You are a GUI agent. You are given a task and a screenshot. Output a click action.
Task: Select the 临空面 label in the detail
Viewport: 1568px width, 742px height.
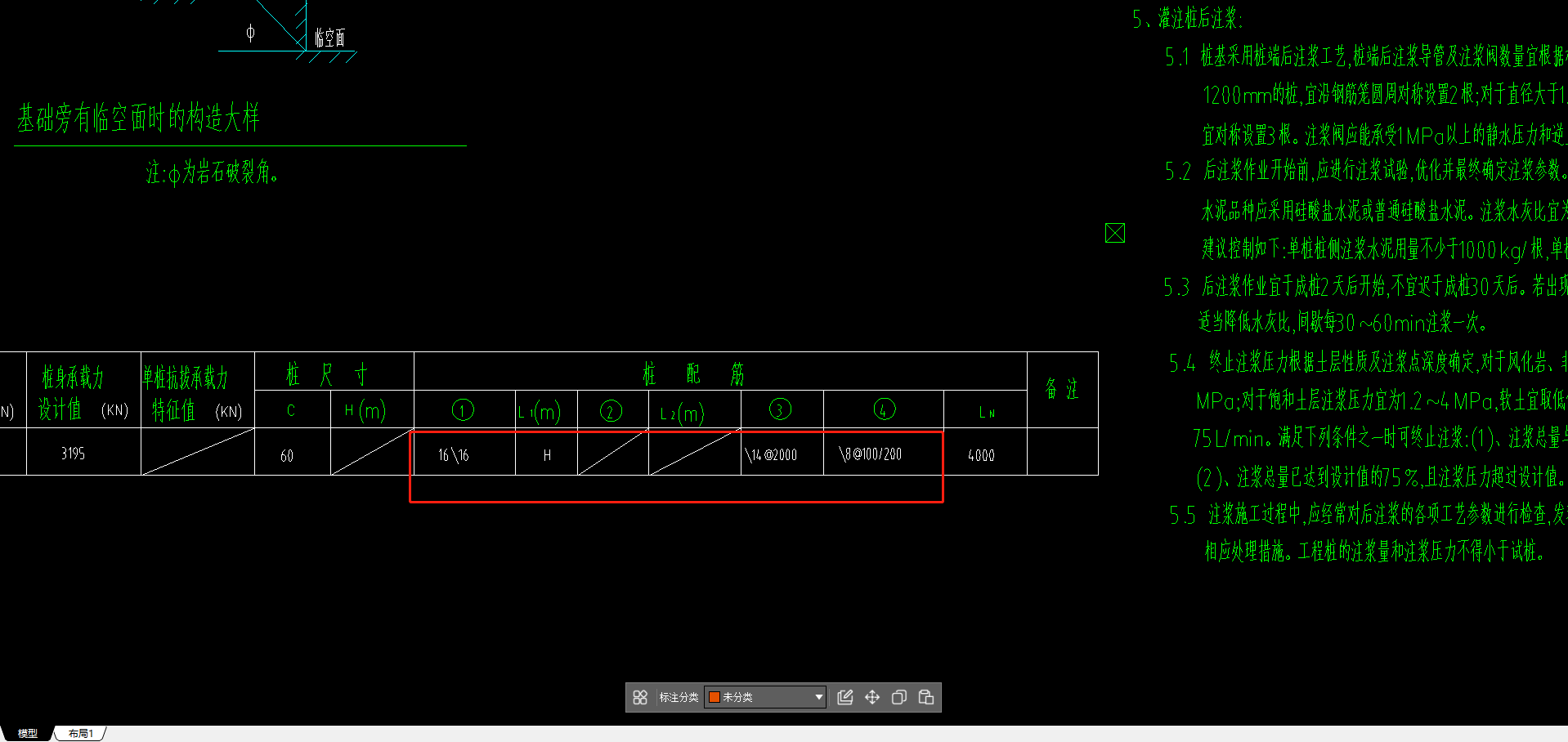click(x=330, y=38)
